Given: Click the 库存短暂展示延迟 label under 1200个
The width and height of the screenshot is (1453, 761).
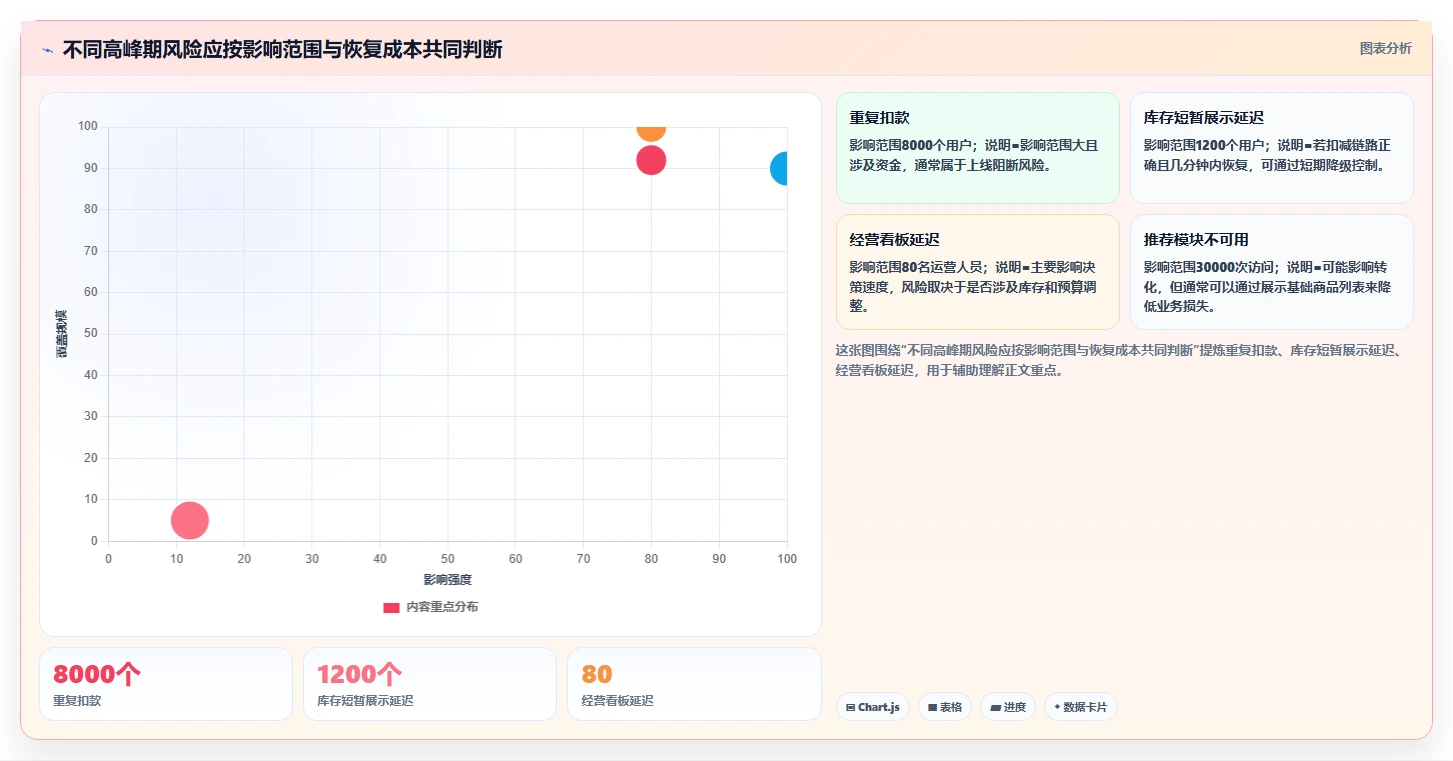Looking at the screenshot, I should click(365, 701).
